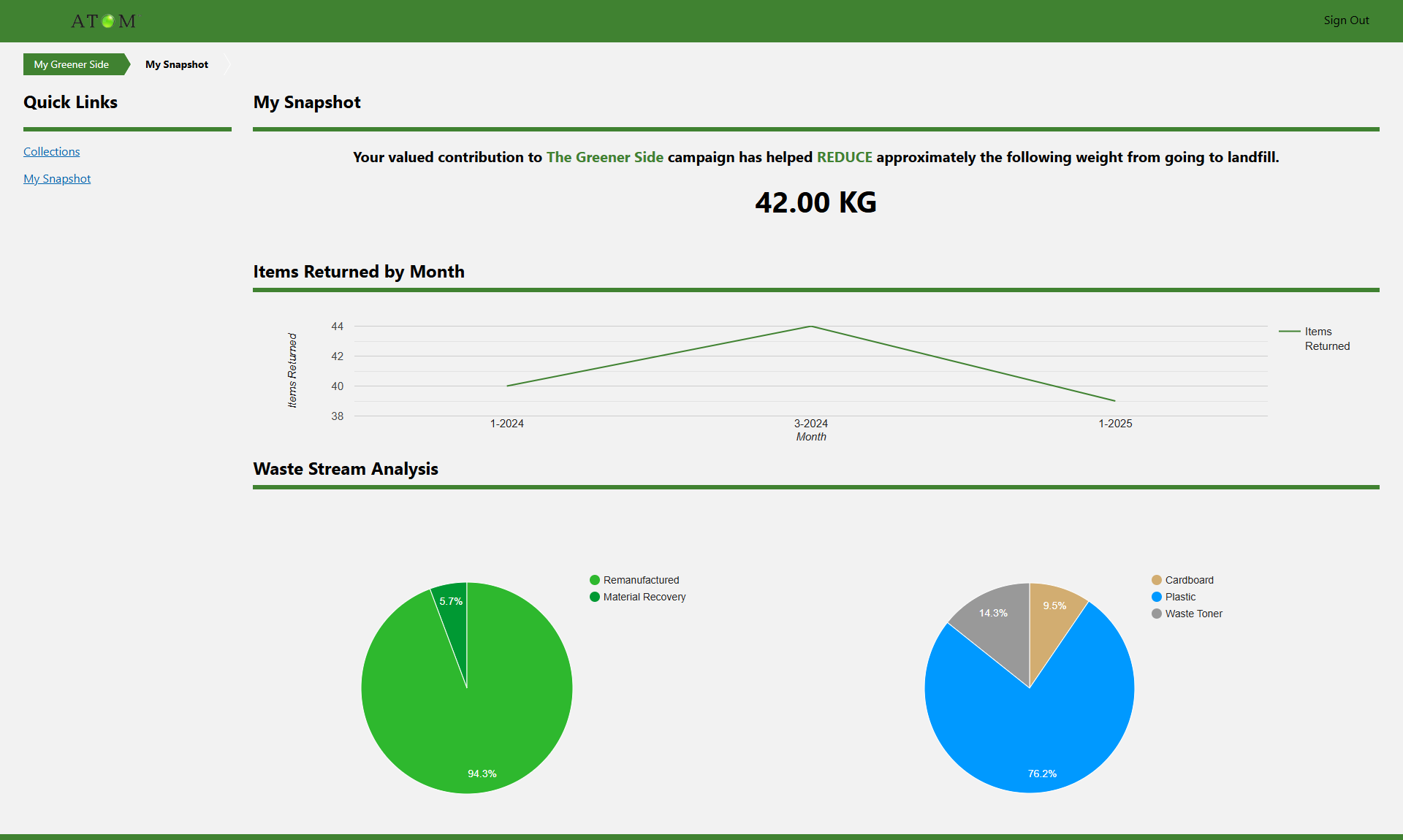Click the 5.7% Material Recovery slice

pos(453,614)
